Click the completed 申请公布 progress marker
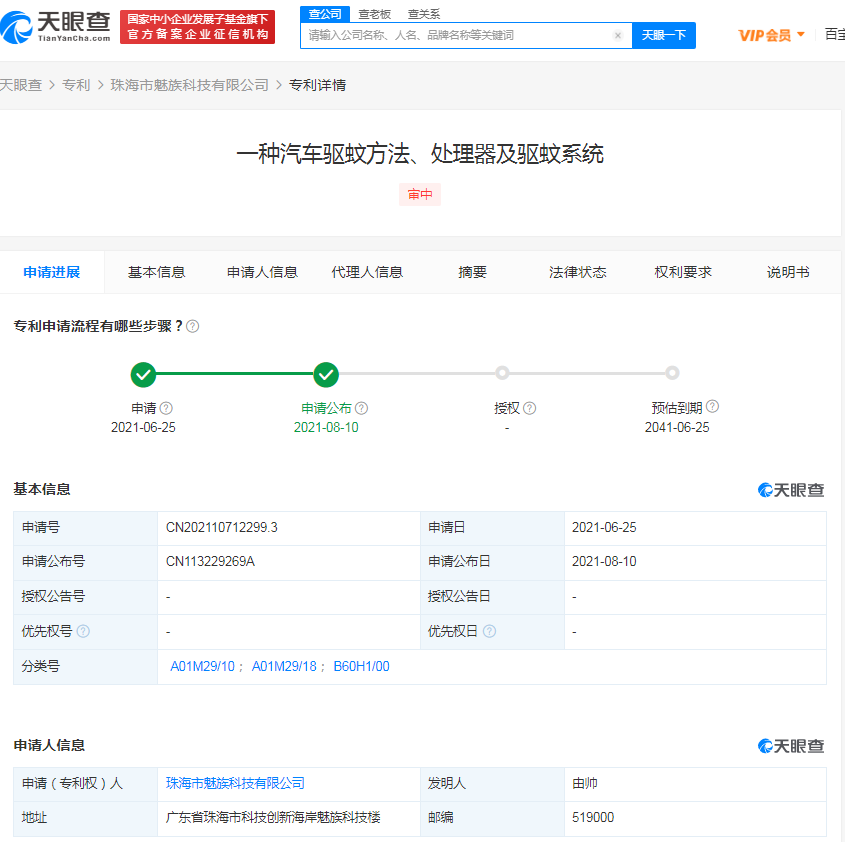 (x=326, y=375)
